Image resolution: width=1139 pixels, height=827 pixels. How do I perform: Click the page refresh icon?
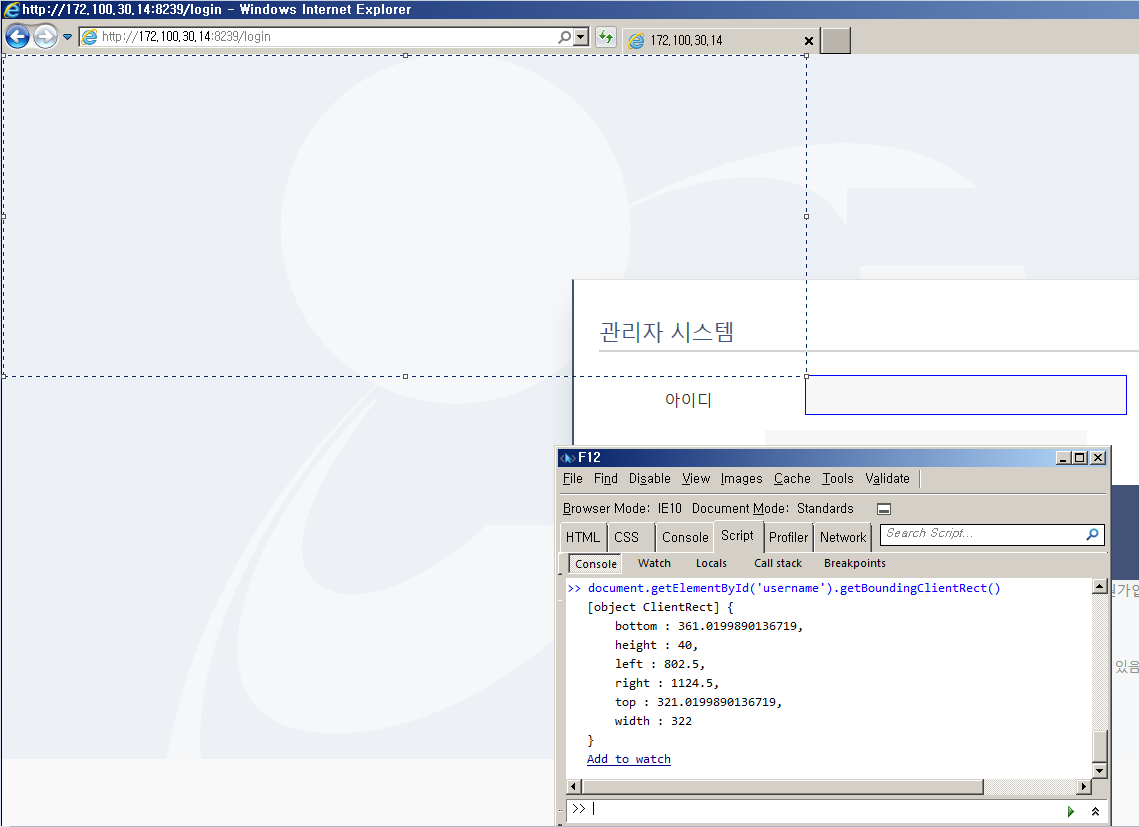(x=605, y=37)
